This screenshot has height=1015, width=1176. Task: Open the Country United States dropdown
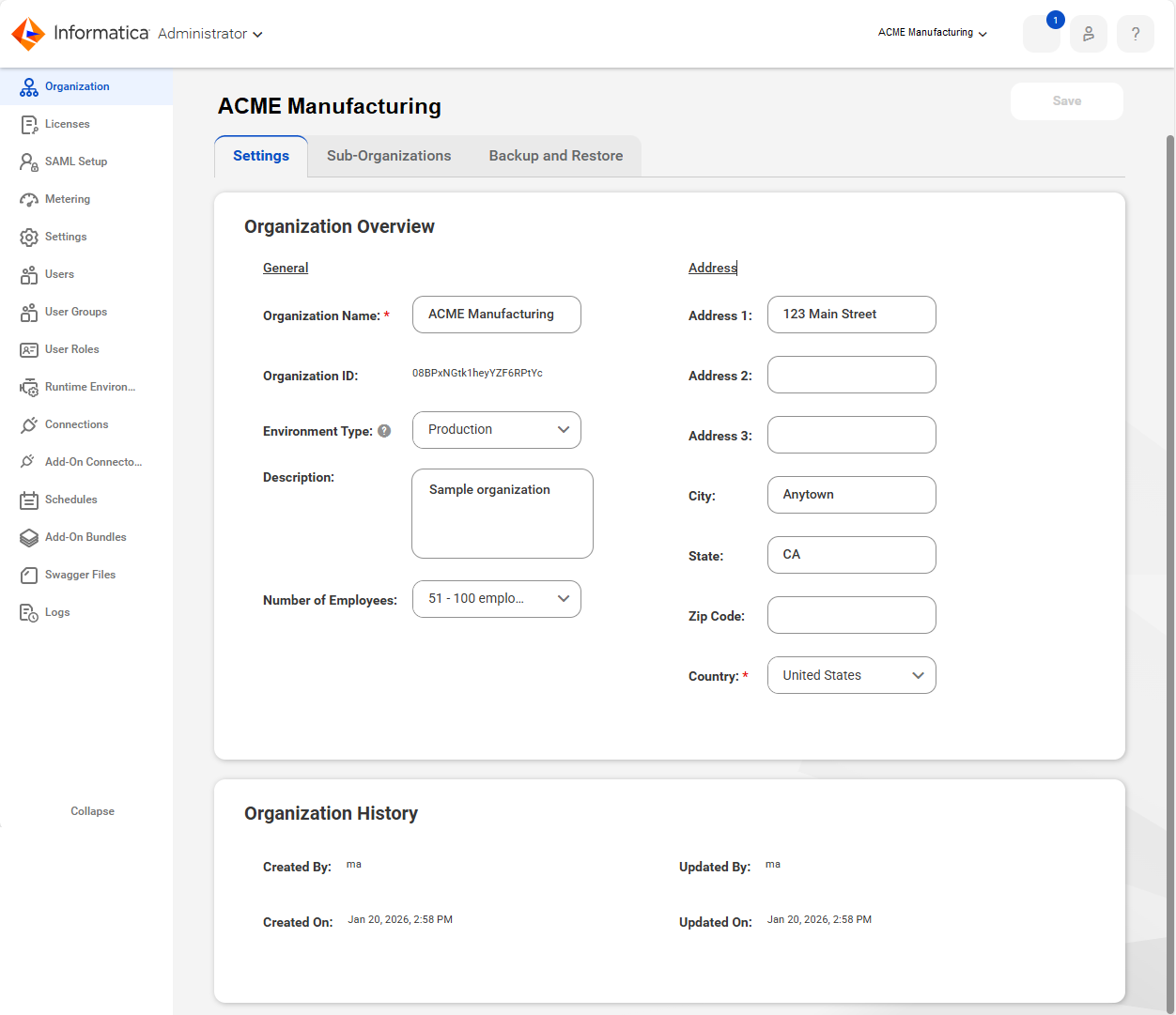point(852,675)
